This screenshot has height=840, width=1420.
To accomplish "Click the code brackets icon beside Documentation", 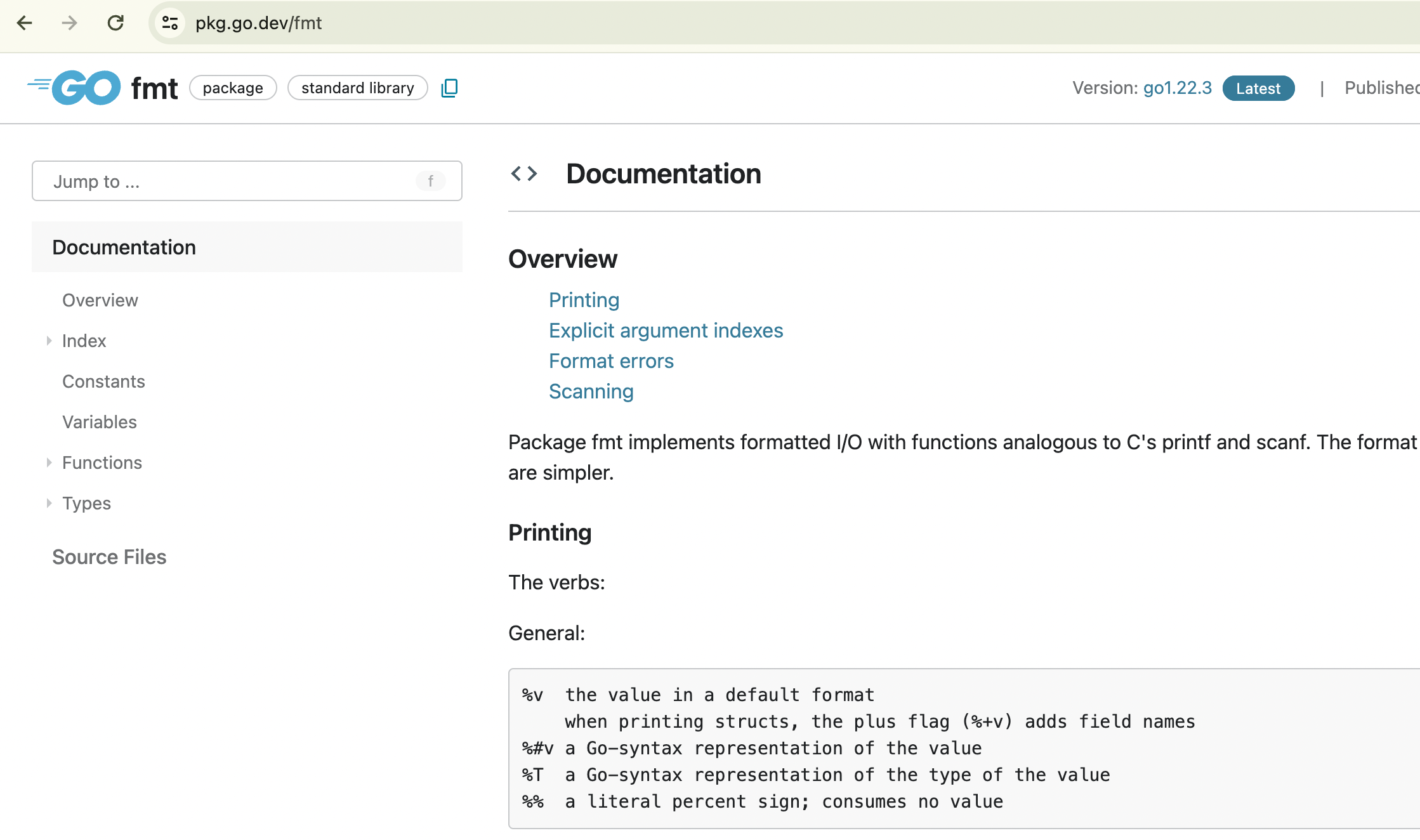I will pyautogui.click(x=524, y=174).
